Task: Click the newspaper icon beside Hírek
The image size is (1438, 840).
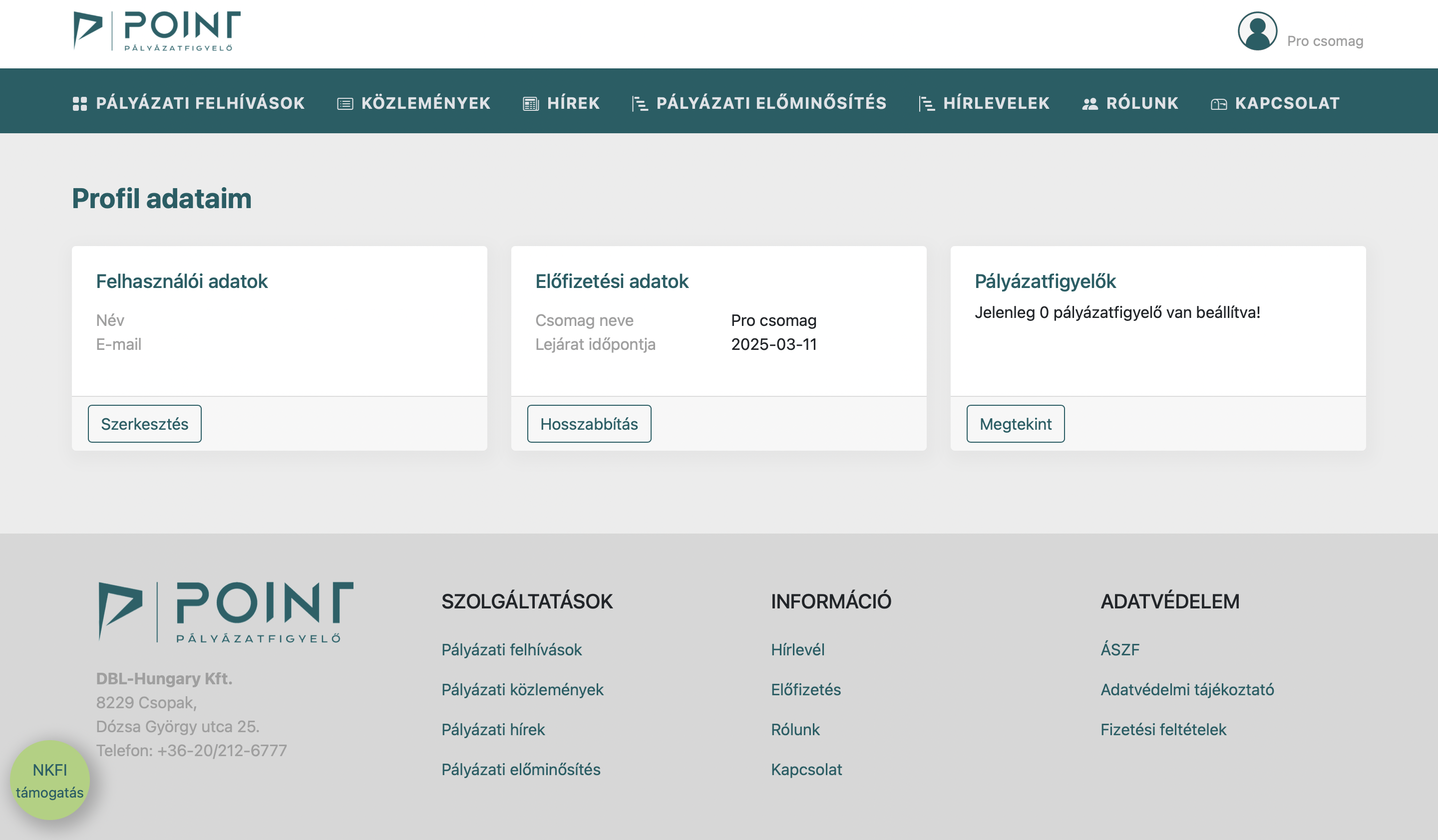Action: [531, 104]
